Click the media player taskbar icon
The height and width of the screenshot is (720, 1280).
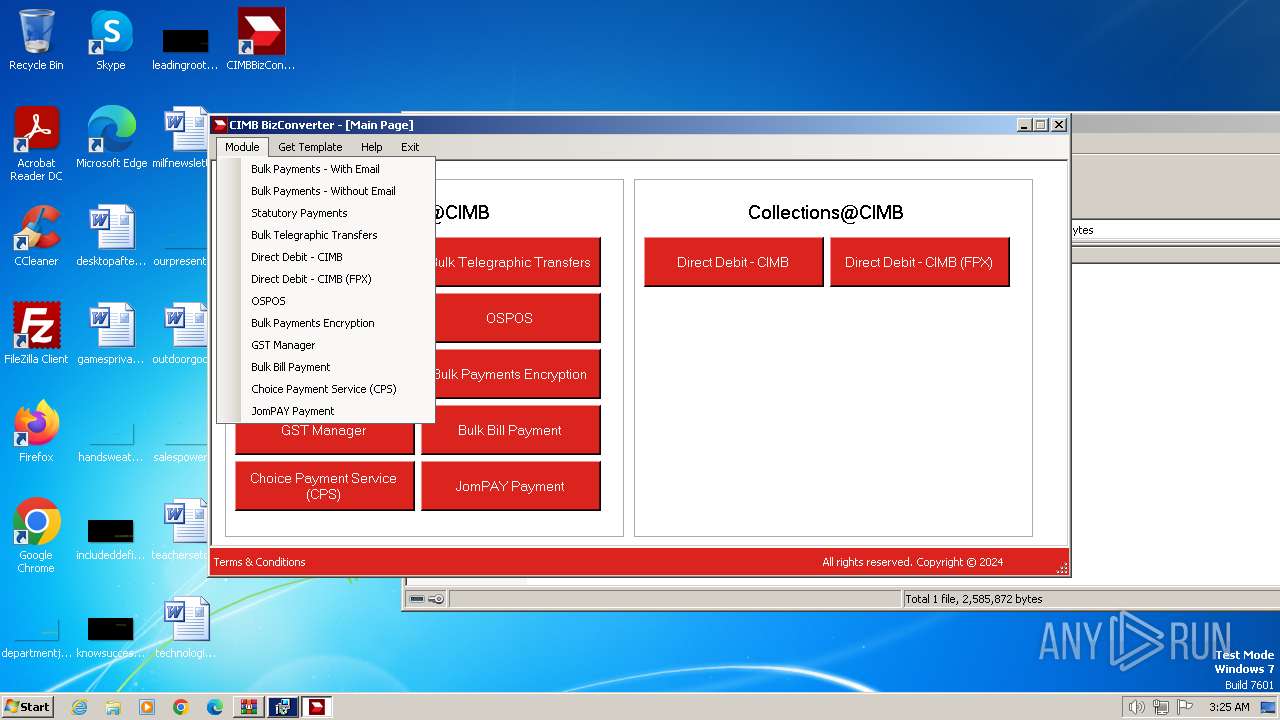point(147,707)
